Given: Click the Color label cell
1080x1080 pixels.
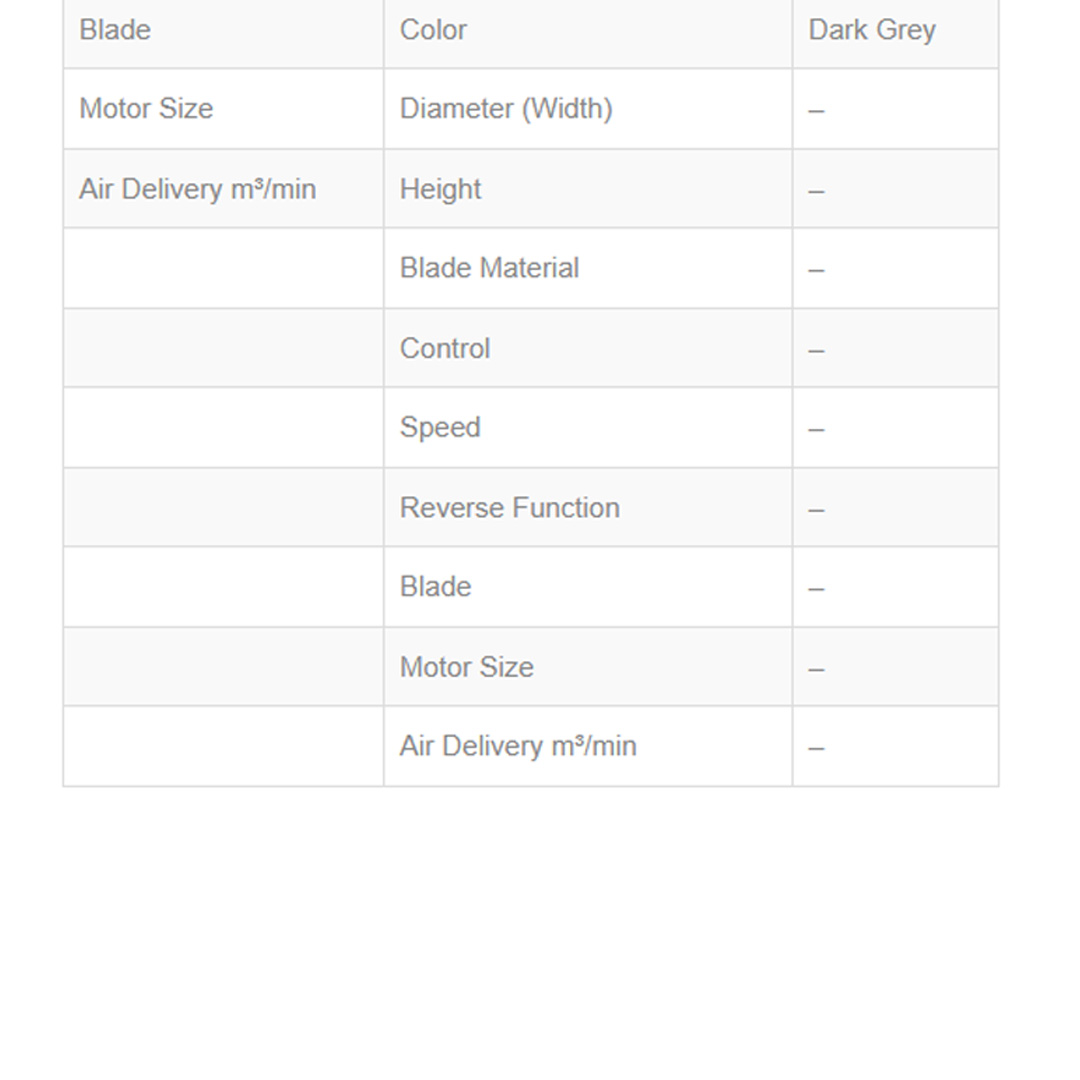Looking at the screenshot, I should (x=433, y=30).
